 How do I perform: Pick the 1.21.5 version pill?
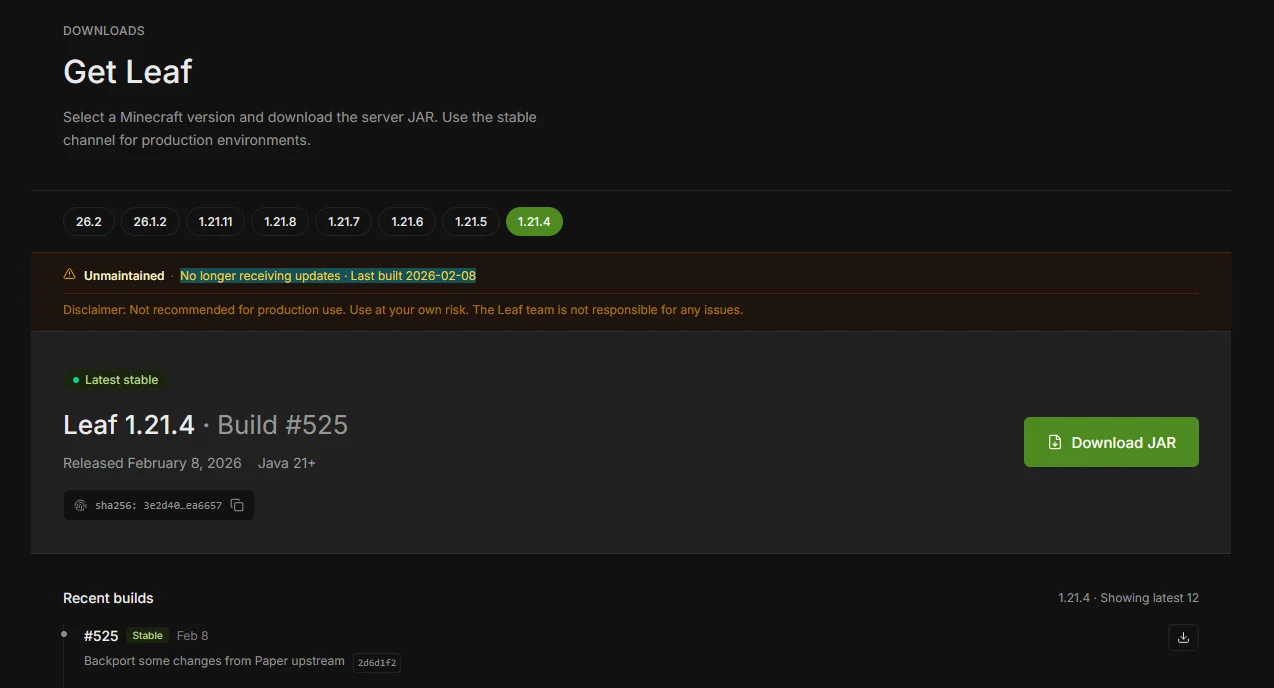click(471, 221)
